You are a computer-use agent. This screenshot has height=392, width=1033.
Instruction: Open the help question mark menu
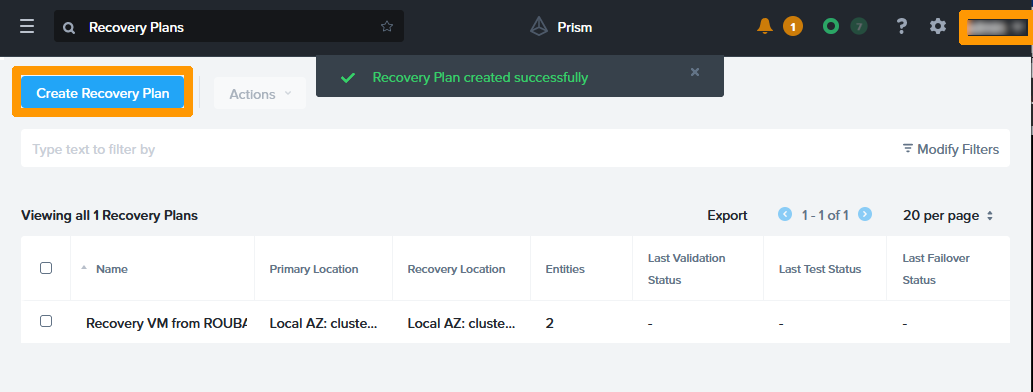tap(902, 26)
